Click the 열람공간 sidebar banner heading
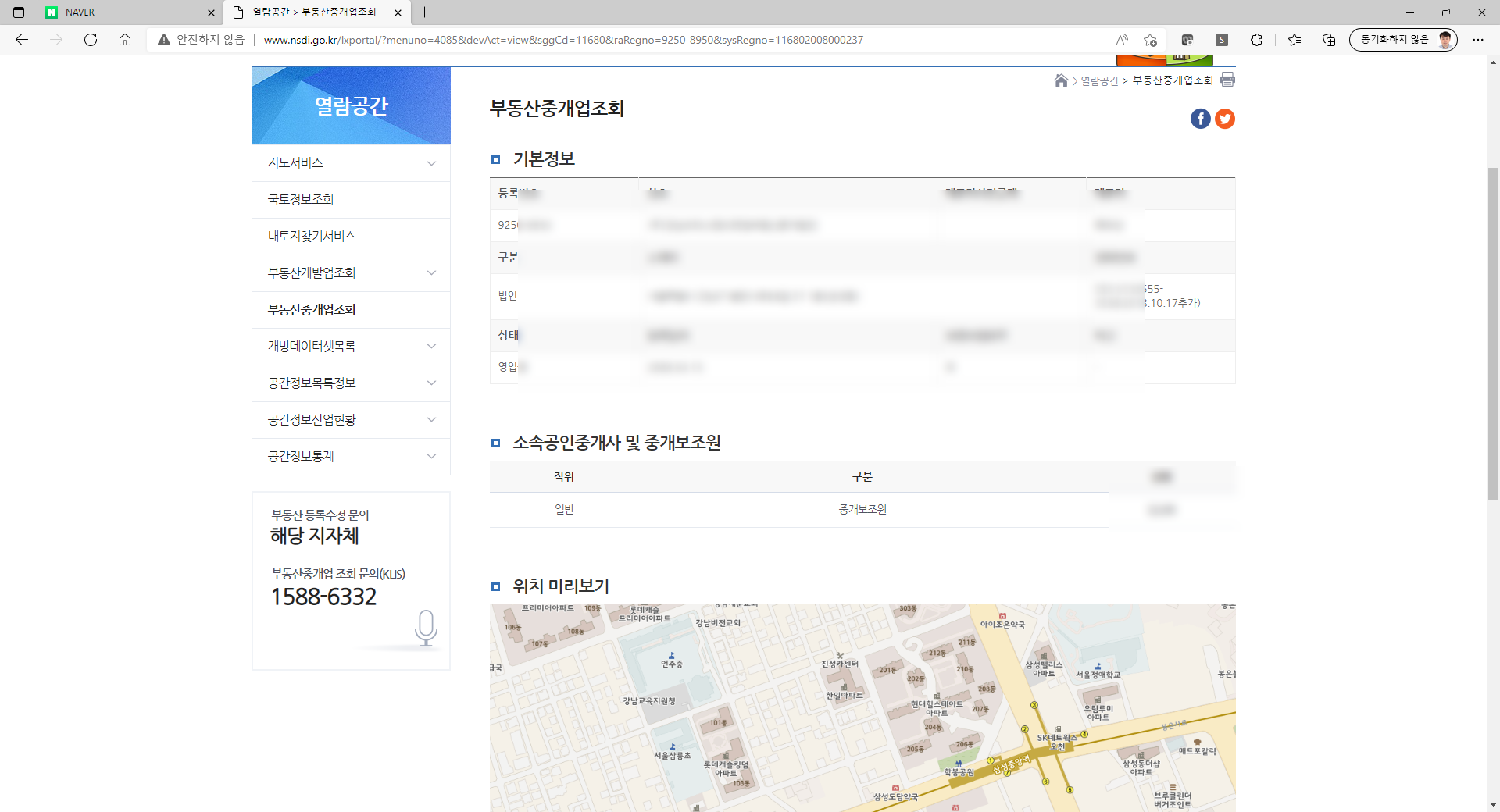This screenshot has height=812, width=1500. coord(351,106)
